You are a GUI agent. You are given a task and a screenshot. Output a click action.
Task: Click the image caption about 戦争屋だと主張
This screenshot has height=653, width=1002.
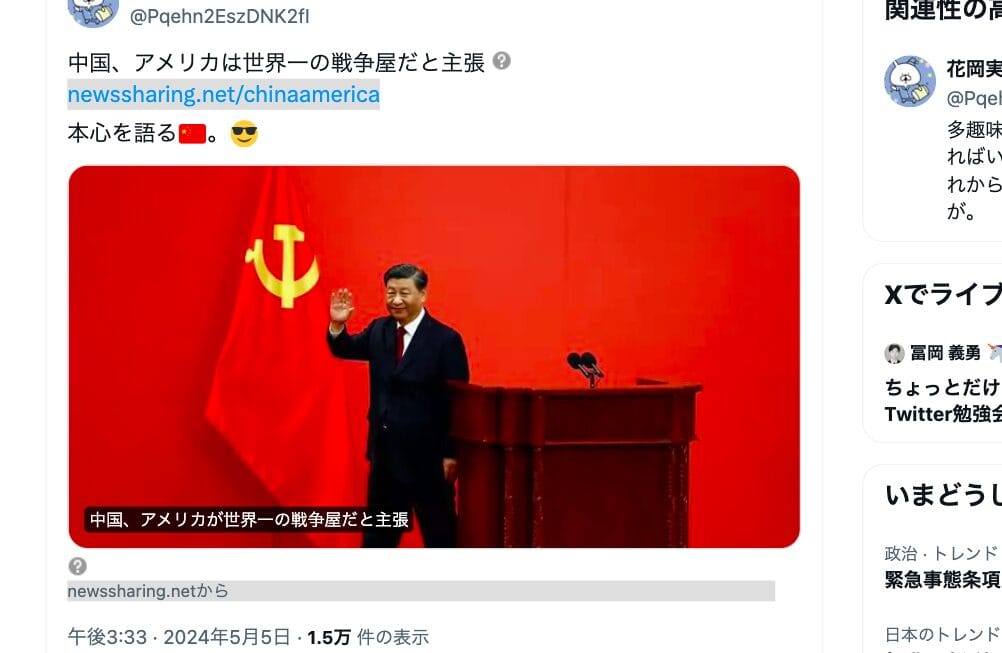[249, 519]
